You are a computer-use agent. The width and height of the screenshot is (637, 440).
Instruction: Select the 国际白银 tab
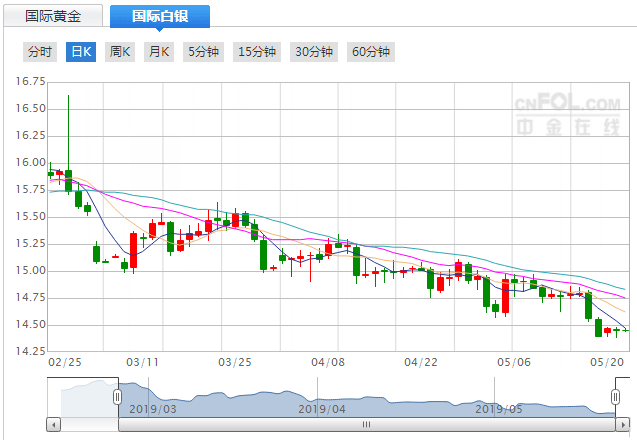click(160, 17)
